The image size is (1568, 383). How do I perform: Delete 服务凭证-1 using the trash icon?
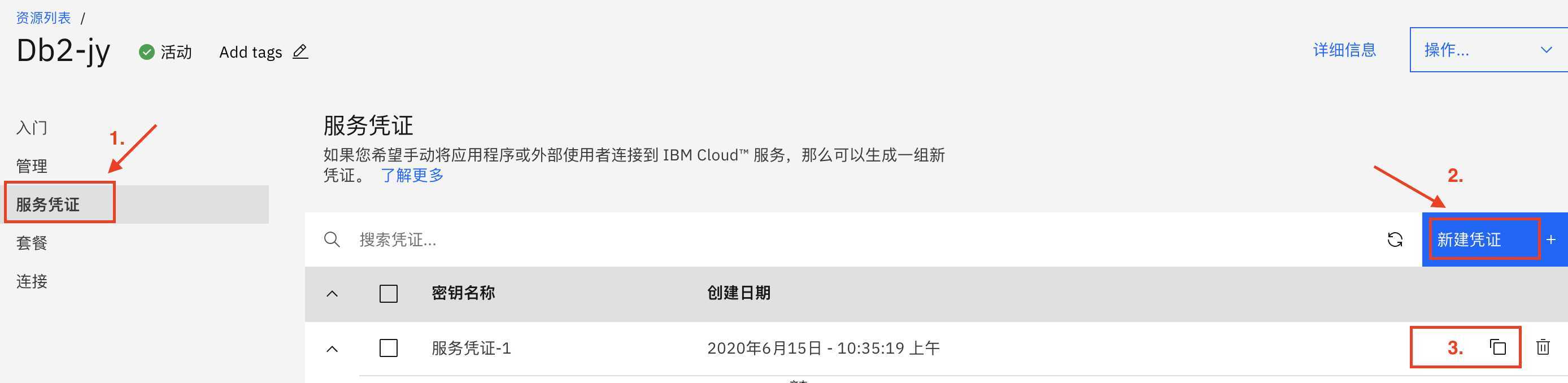tap(1543, 347)
